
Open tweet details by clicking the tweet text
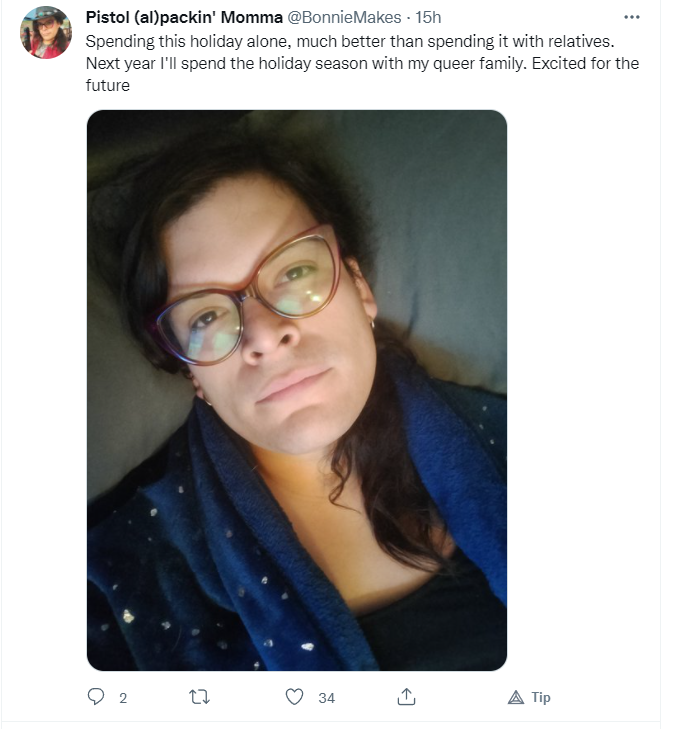click(x=362, y=63)
